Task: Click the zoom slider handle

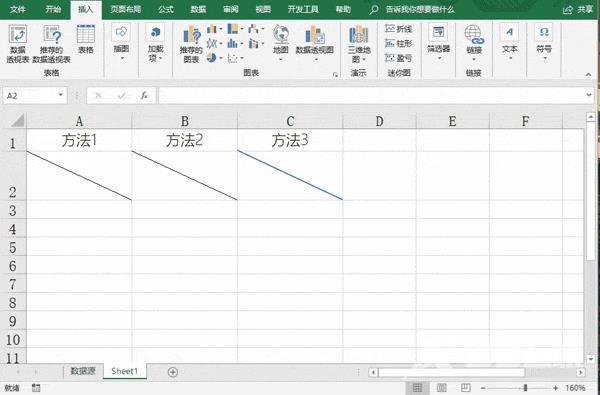Action: (525, 388)
